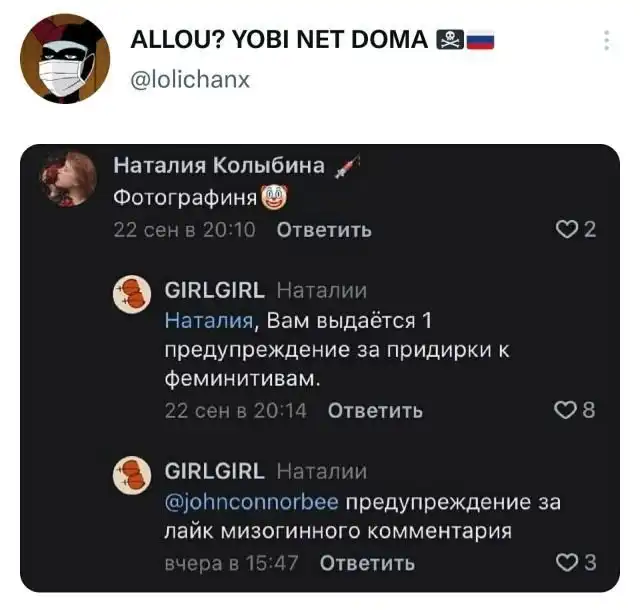
Task: Click the first GIRLGIRL username
Action: (x=214, y=291)
